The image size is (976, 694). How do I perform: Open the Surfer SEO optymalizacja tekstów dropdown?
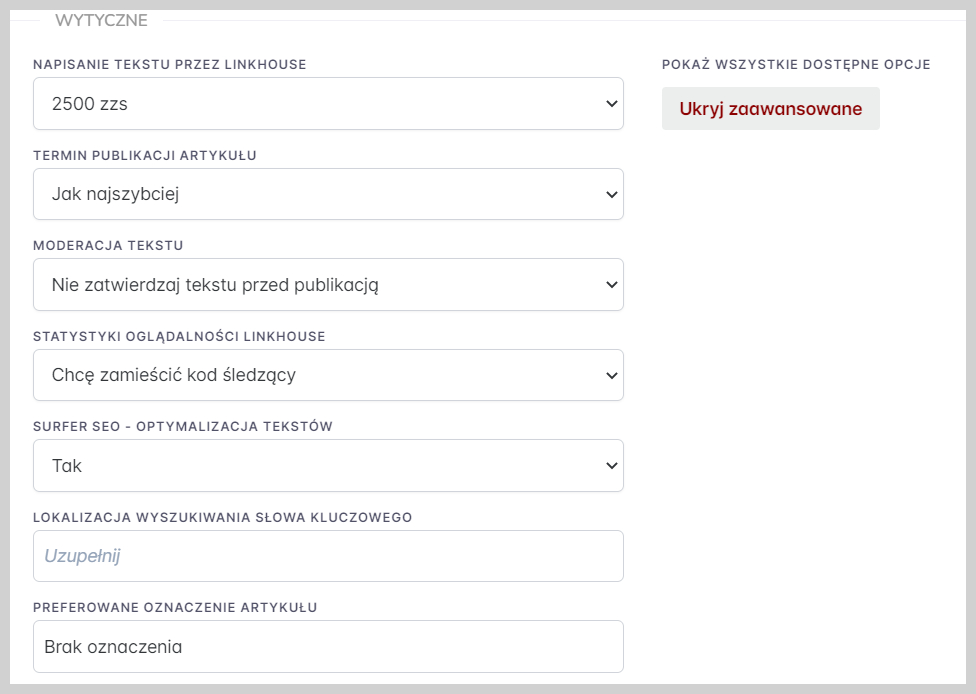(x=328, y=466)
